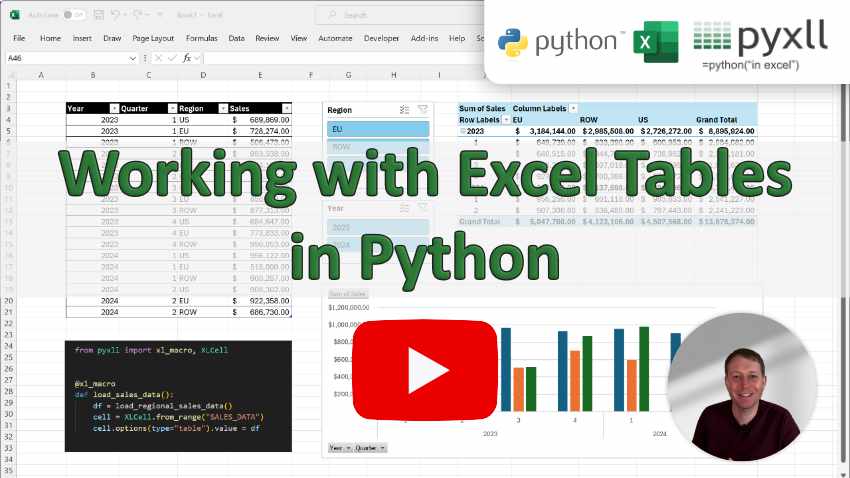Click into the Search box in title bar
The height and width of the screenshot is (478, 850).
click(x=398, y=15)
